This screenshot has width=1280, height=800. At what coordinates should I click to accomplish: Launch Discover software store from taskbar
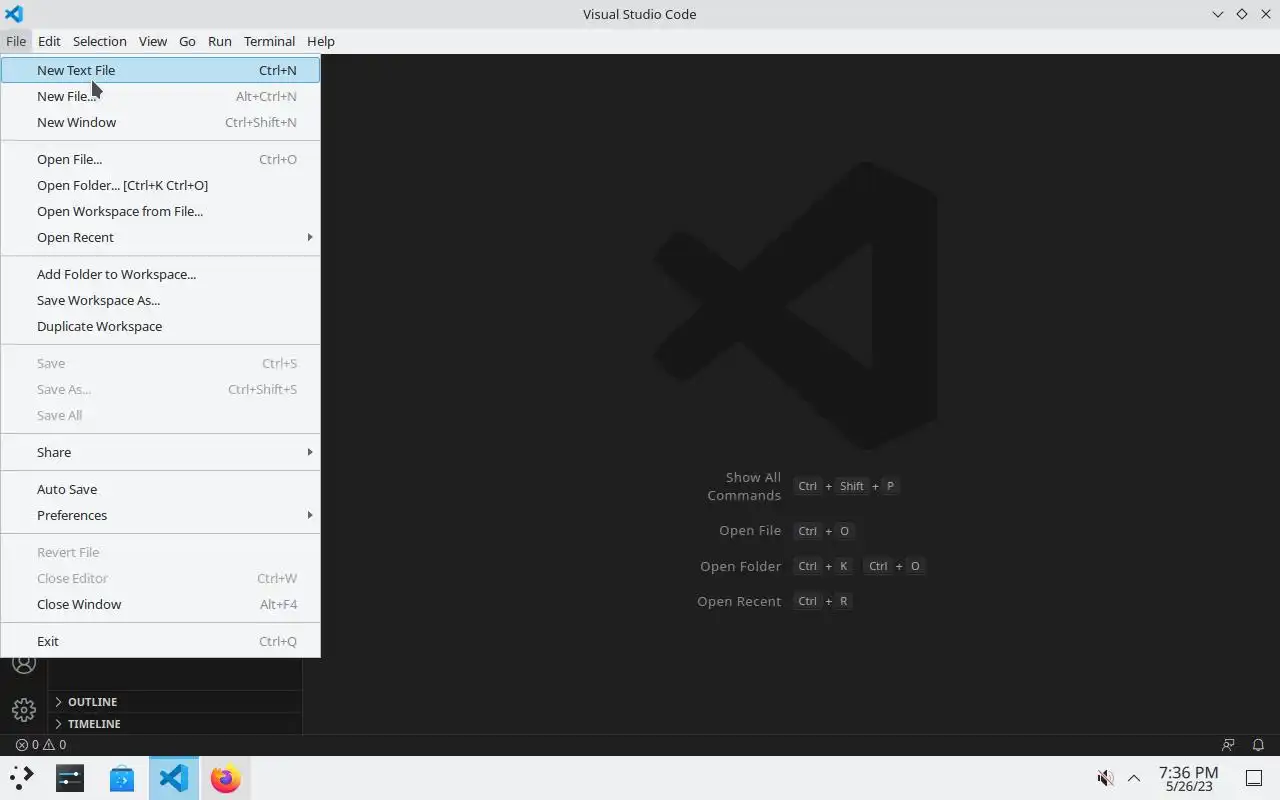click(x=122, y=778)
